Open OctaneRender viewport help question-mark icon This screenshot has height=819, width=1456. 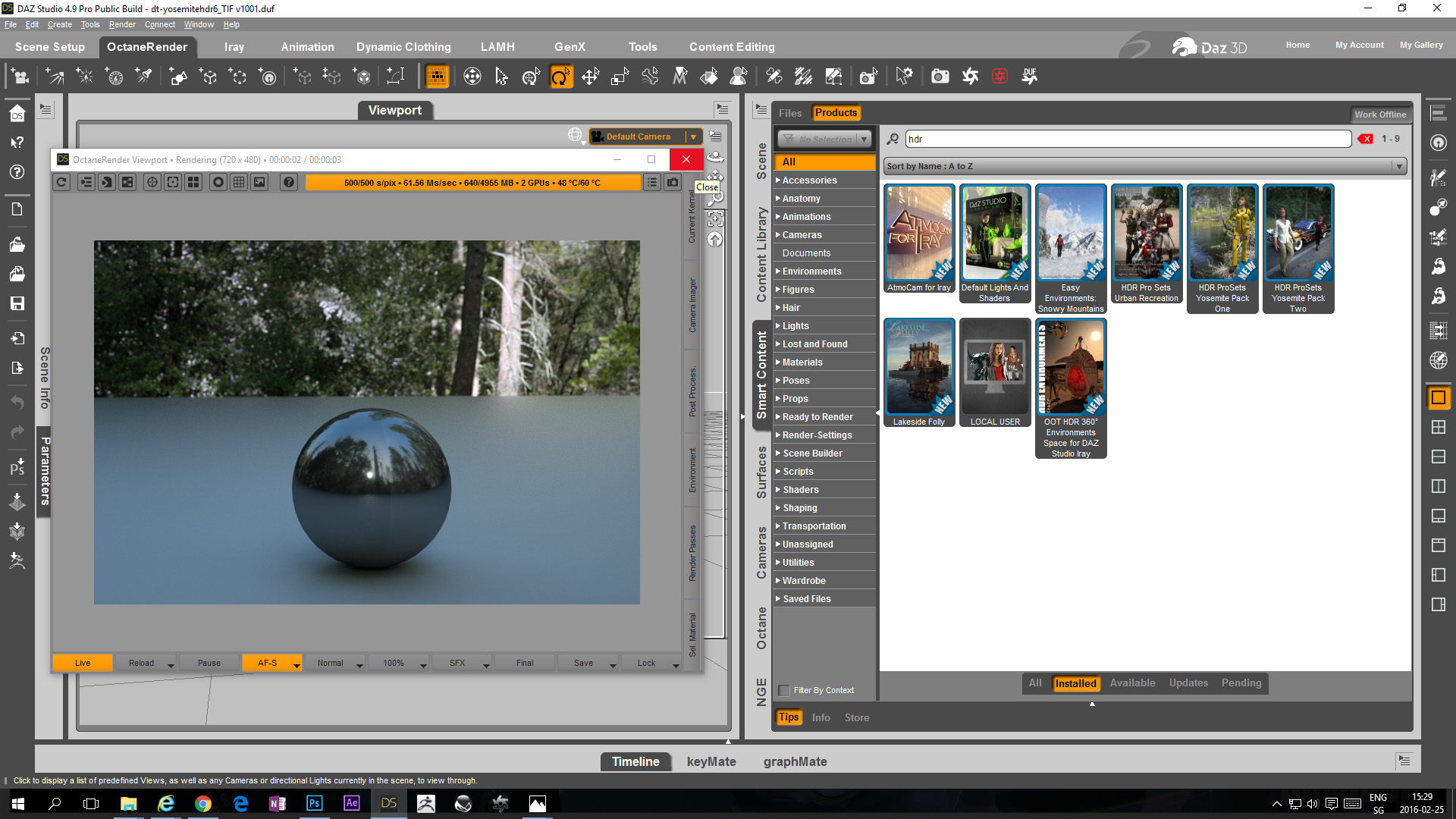[x=288, y=182]
